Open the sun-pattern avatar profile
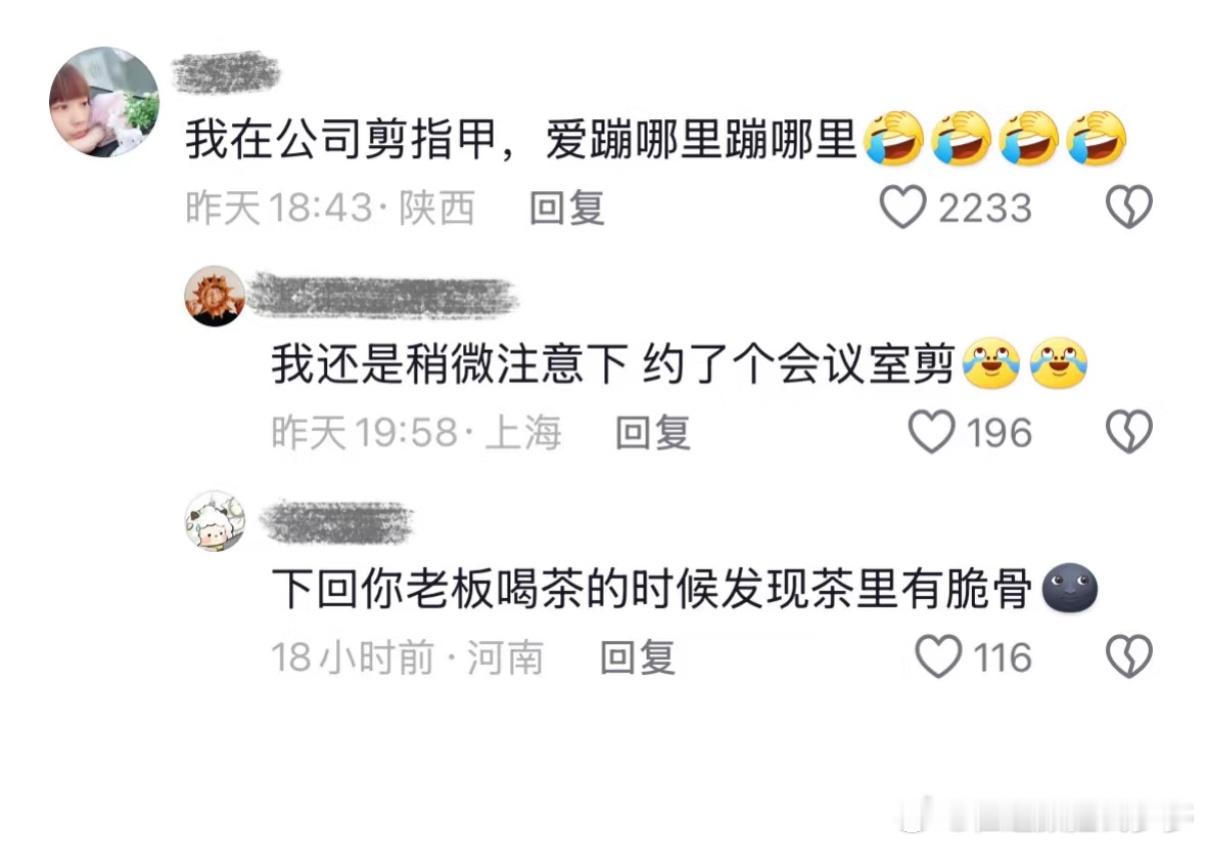 click(x=215, y=296)
